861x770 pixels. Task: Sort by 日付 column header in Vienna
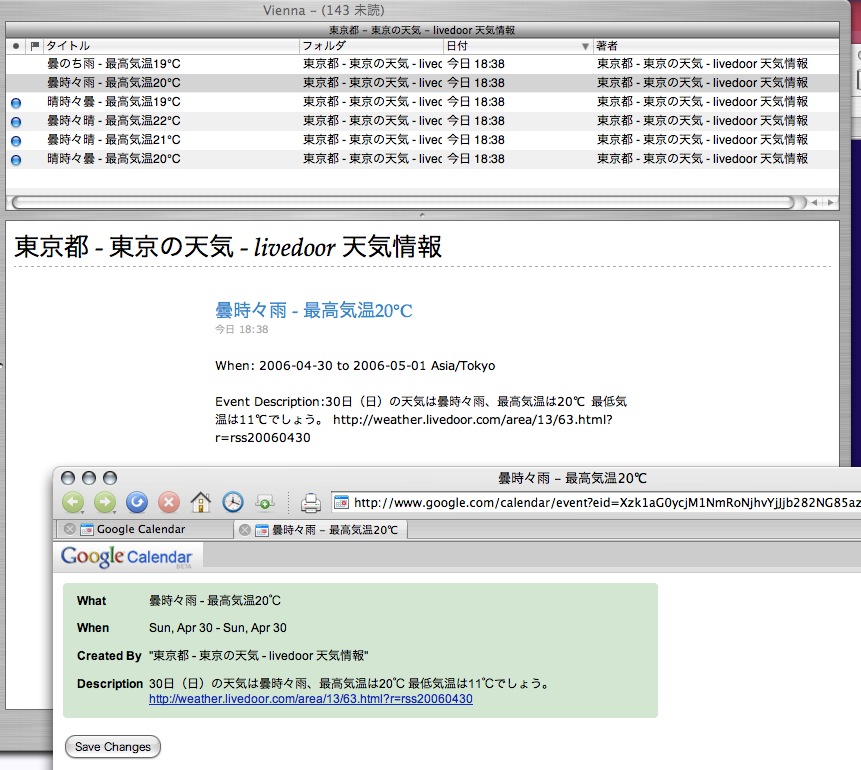point(517,46)
